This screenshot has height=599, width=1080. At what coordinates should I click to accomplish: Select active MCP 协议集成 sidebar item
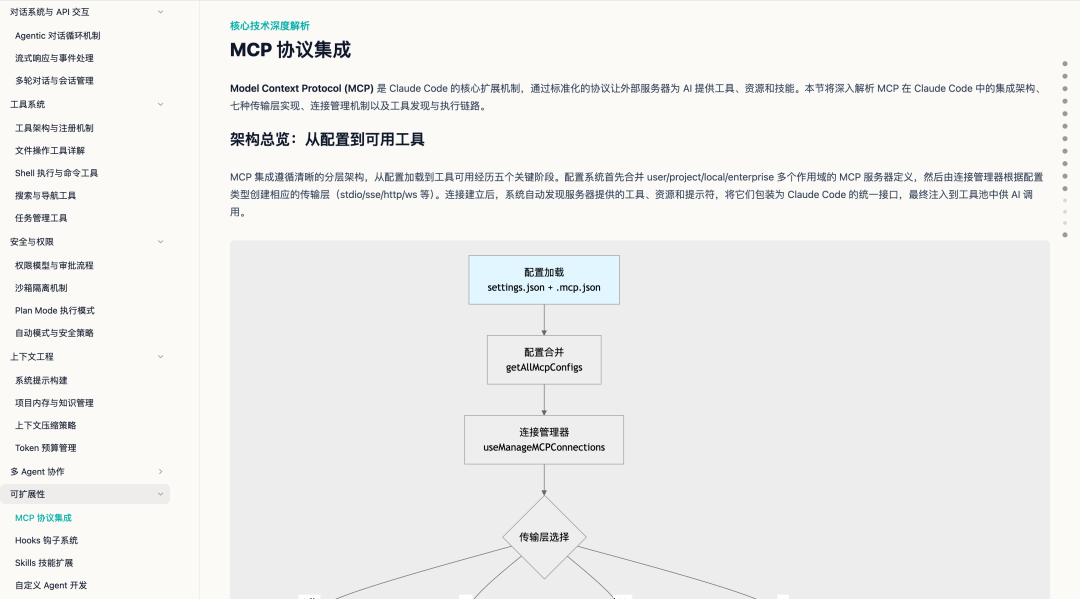point(43,518)
